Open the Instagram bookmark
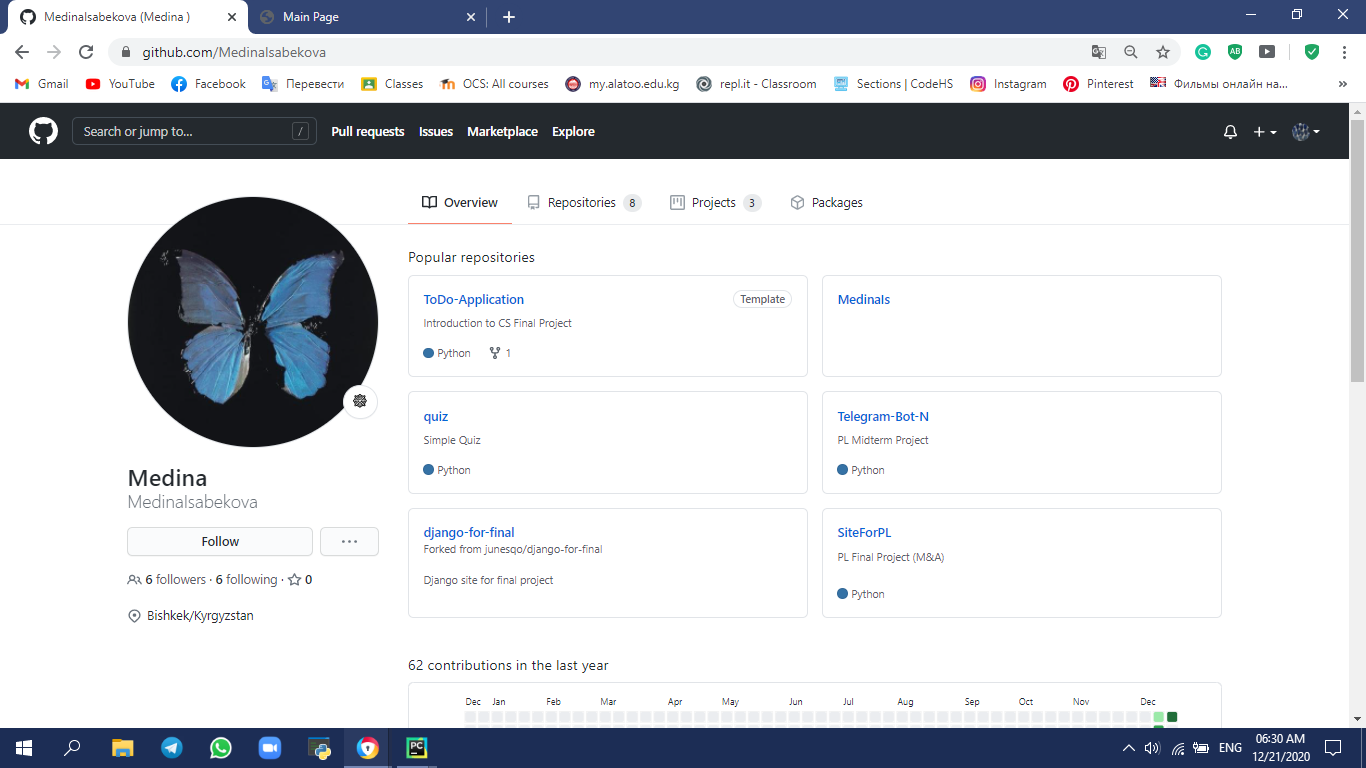 click(x=1008, y=84)
